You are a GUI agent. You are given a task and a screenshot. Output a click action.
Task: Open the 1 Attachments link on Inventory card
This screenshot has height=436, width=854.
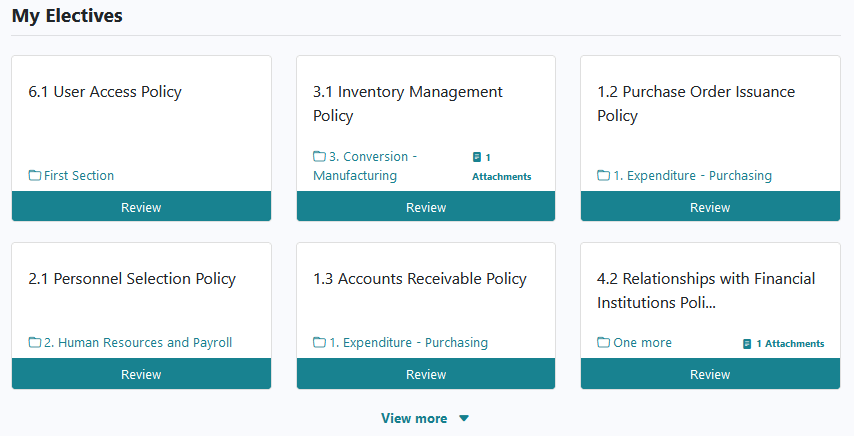point(502,167)
